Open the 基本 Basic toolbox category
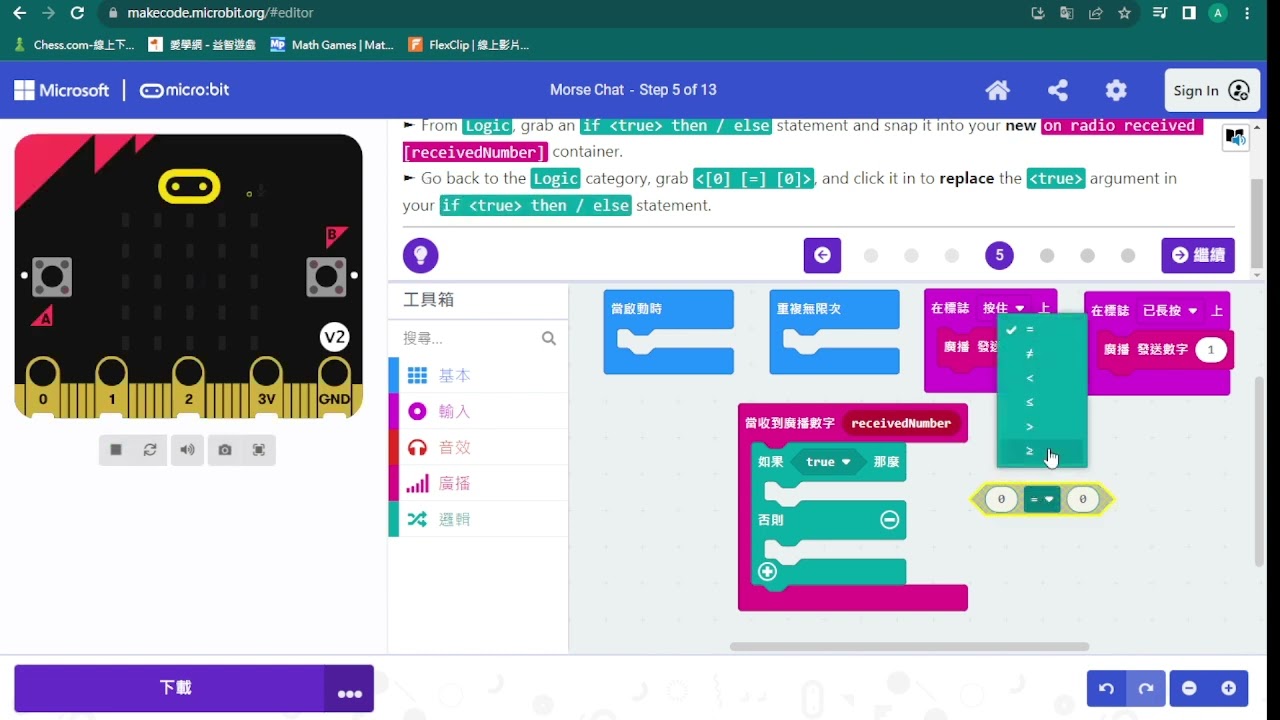The image size is (1280, 720). click(478, 375)
